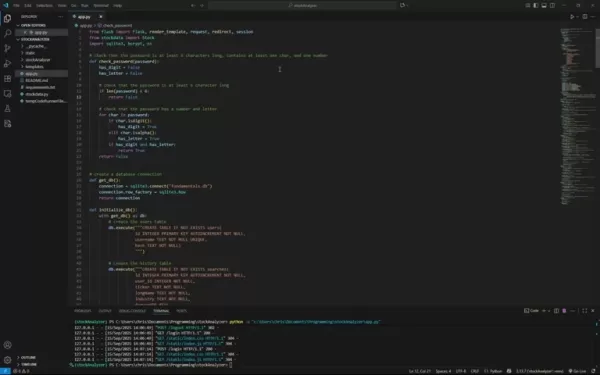
Task: Click the bottom activity bar icon below Testing
Action: [7, 124]
